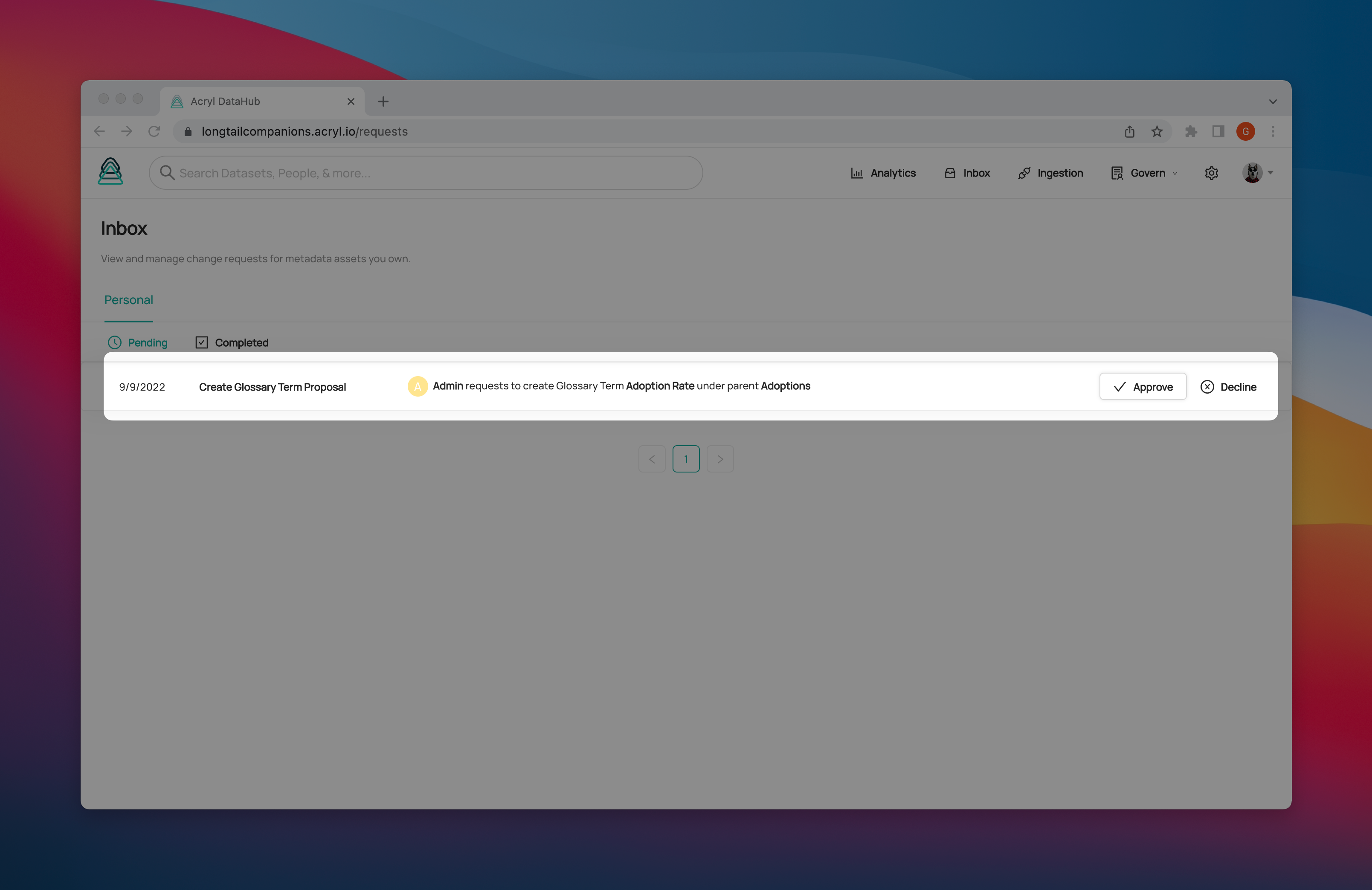Viewport: 1372px width, 890px height.
Task: Open the settings gear icon
Action: click(x=1211, y=173)
